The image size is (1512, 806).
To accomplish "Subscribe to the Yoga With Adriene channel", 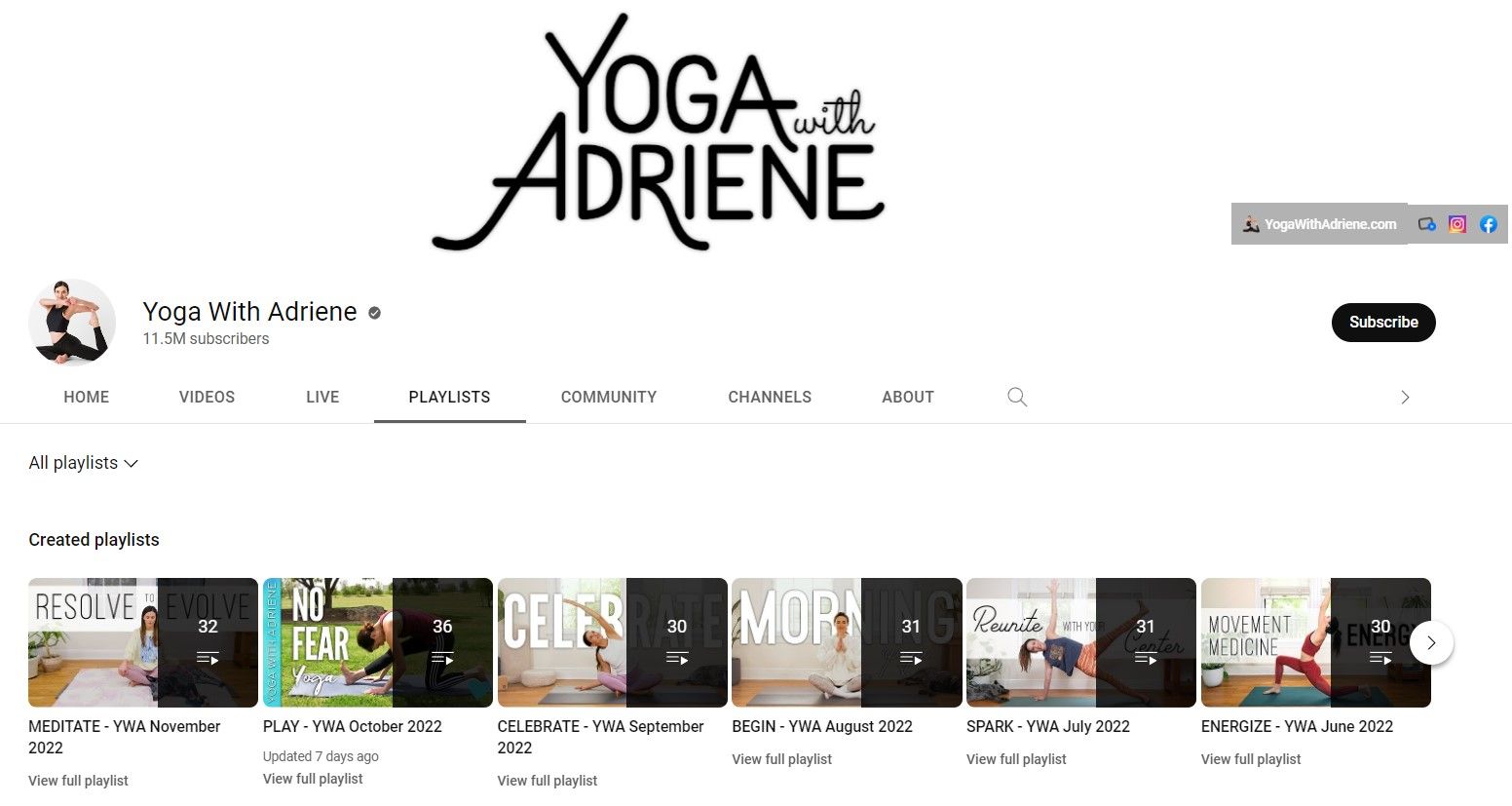I will coord(1383,323).
